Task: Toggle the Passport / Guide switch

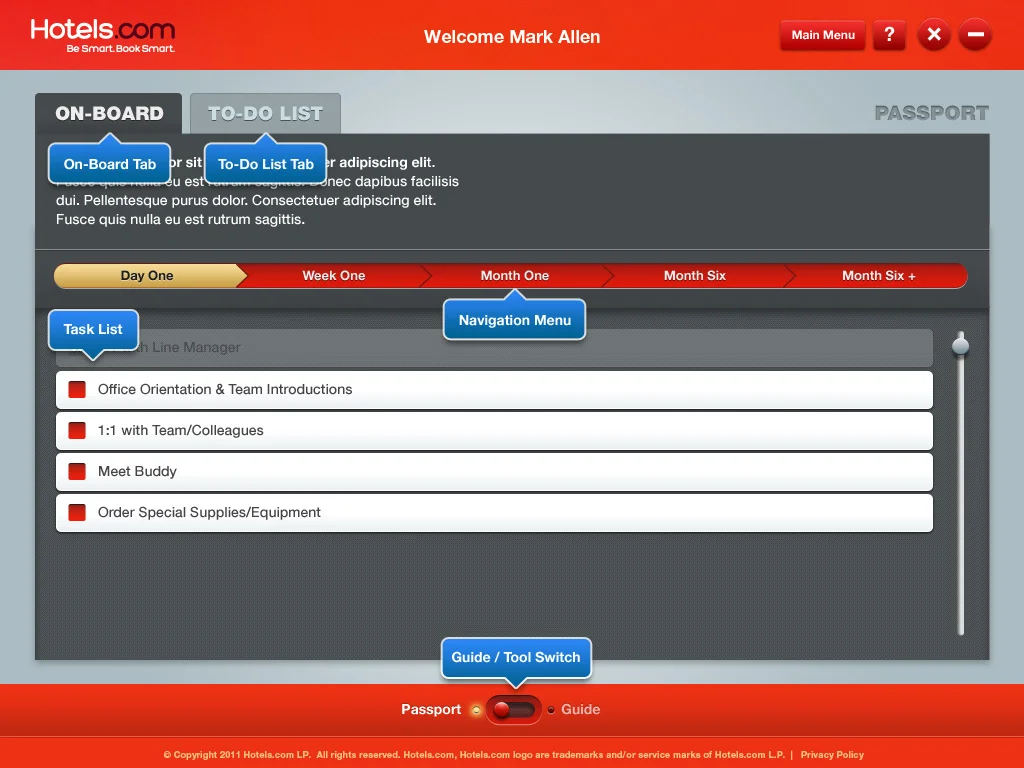Action: coord(514,710)
